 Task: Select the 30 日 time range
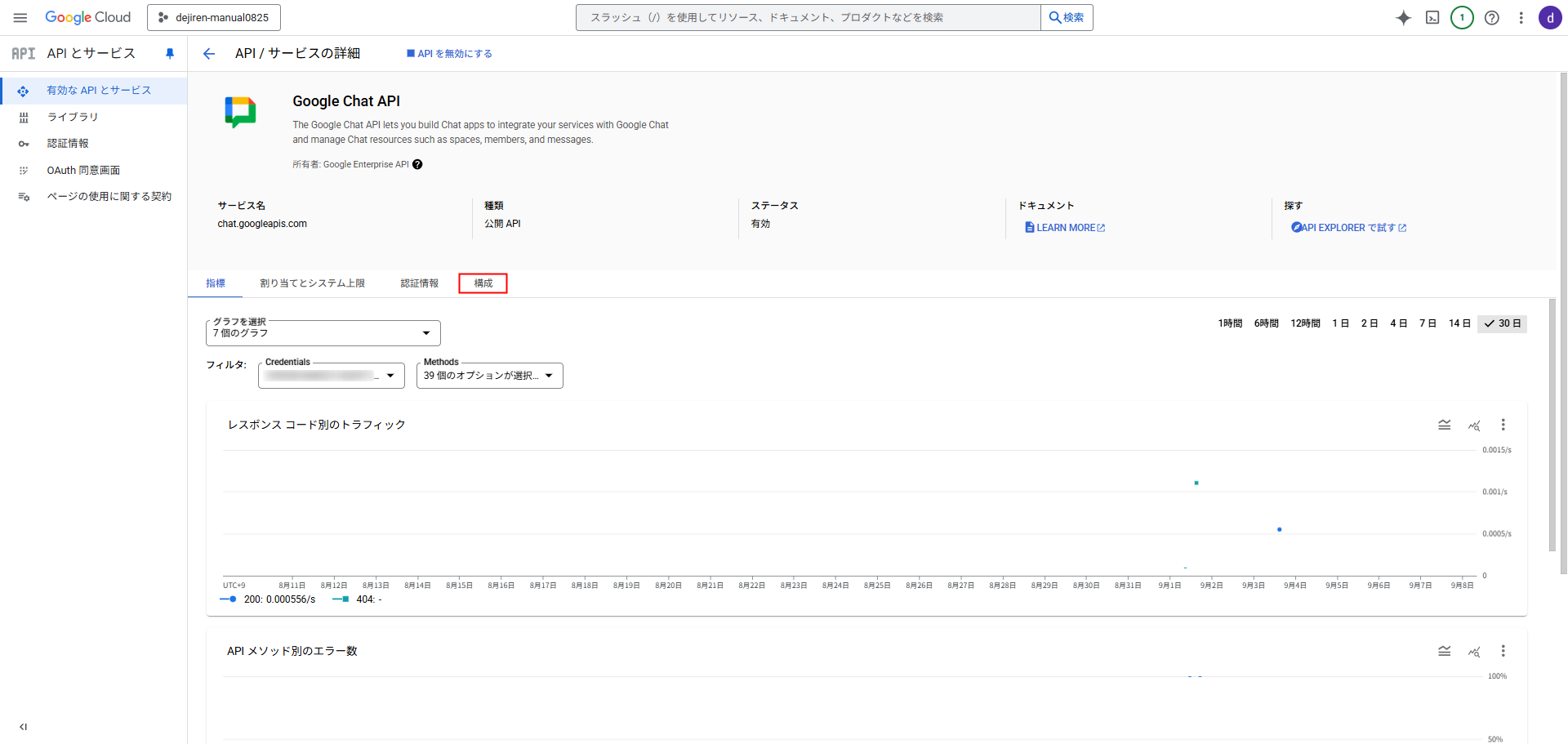[1502, 323]
